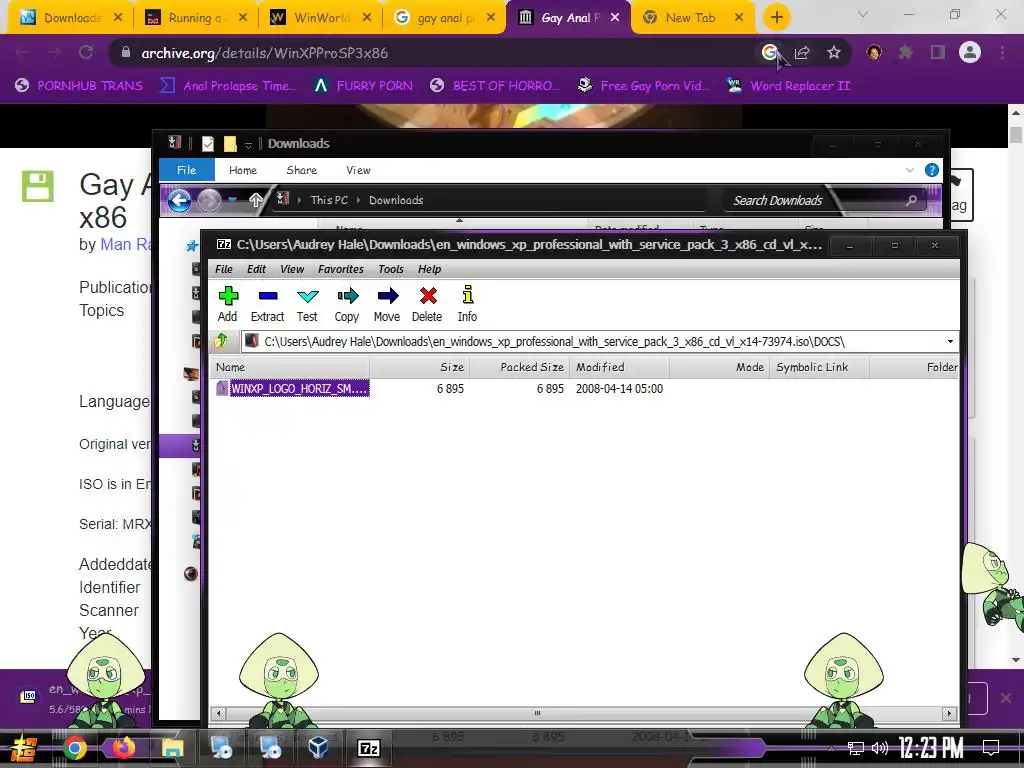Open the Word Replacer II bookmark
Image resolution: width=1024 pixels, height=768 pixels.
788,86
